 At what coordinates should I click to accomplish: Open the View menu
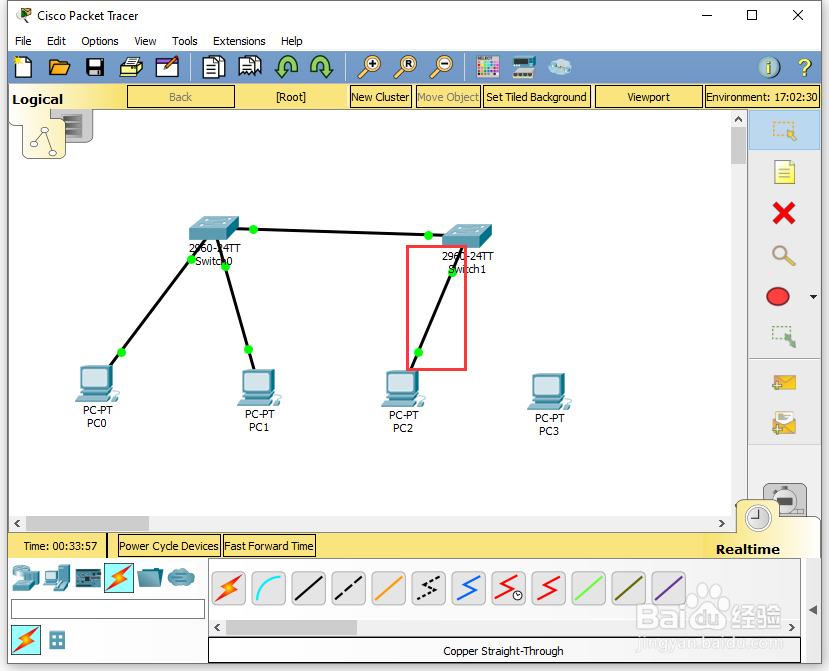145,41
